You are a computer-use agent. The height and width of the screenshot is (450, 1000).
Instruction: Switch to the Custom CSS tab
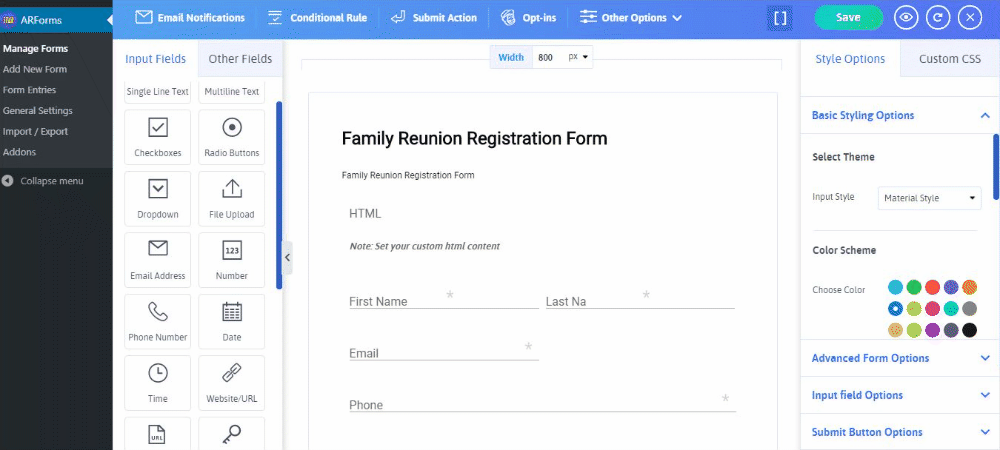point(950,59)
